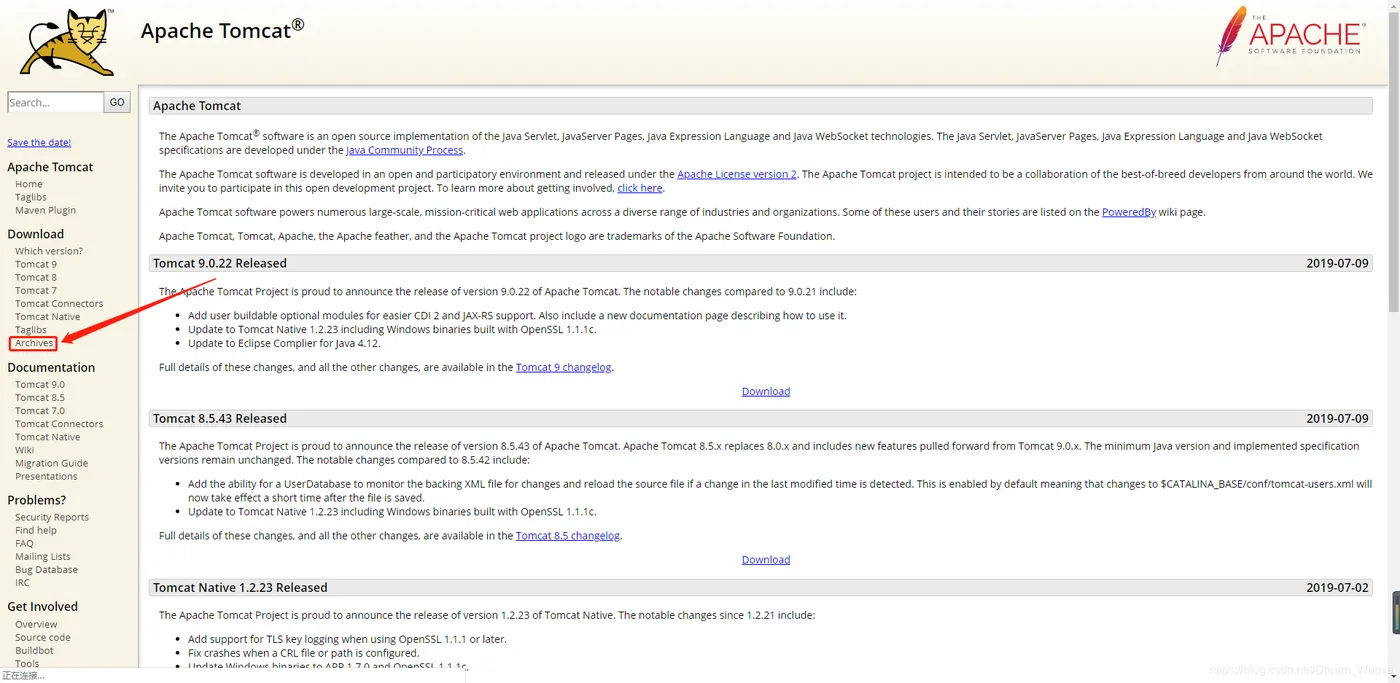
Task: Click Download under Tomcat 9.0.22 Released
Action: [766, 391]
